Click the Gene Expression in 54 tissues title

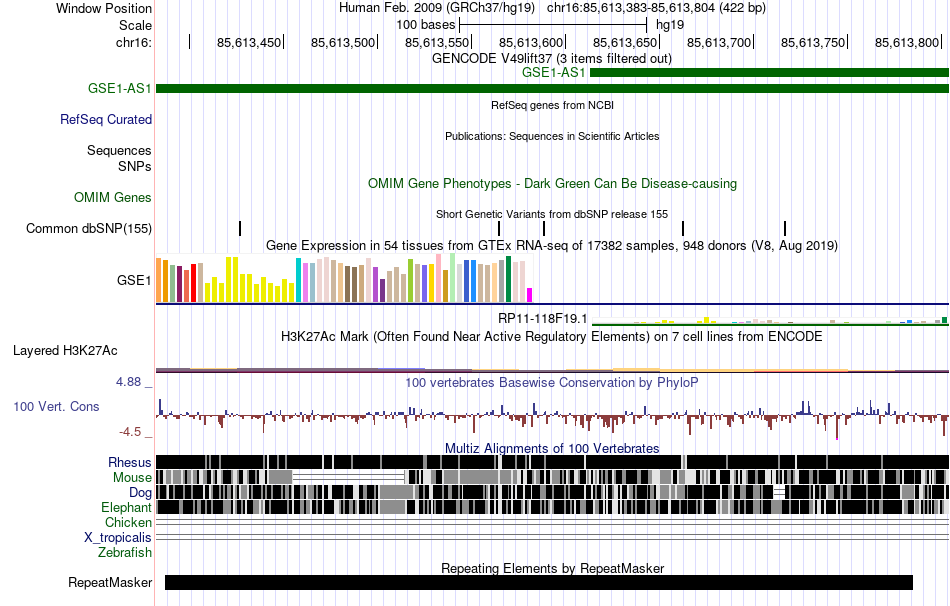(x=552, y=245)
